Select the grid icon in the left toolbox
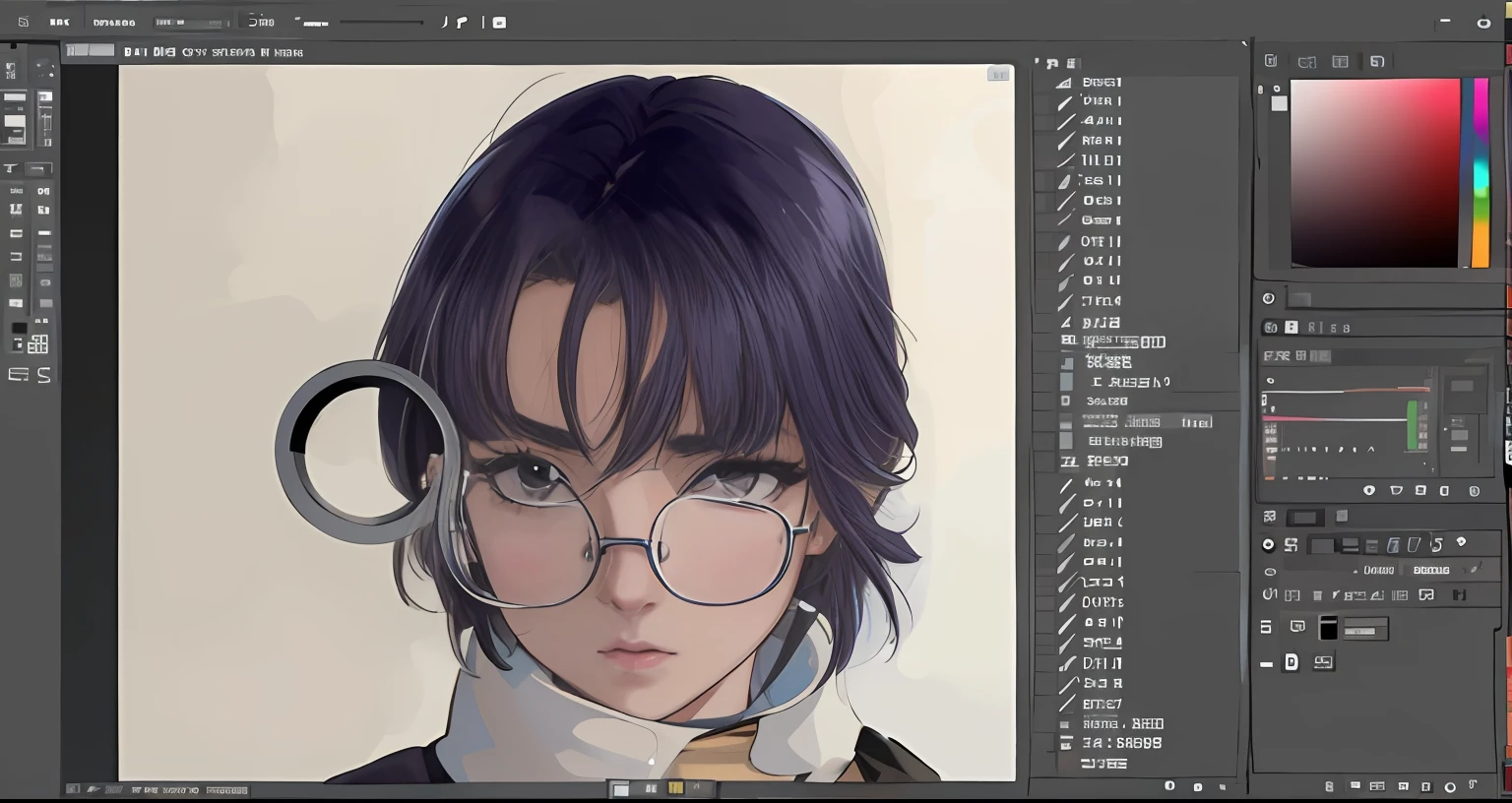The image size is (1512, 803). 38,344
